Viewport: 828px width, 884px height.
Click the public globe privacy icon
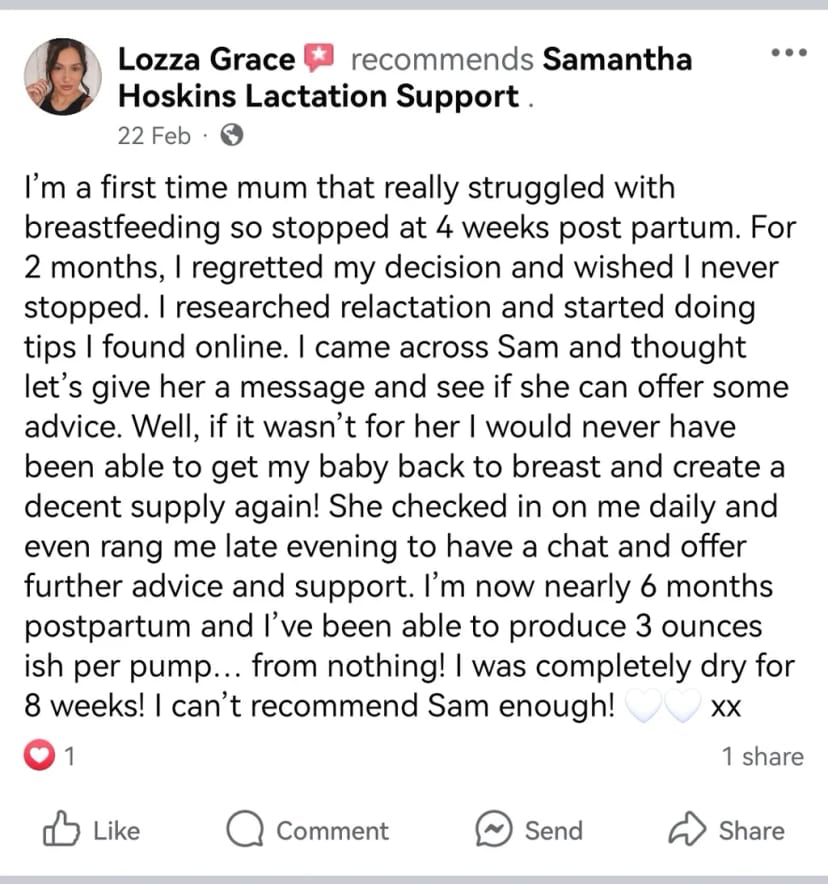(x=232, y=135)
